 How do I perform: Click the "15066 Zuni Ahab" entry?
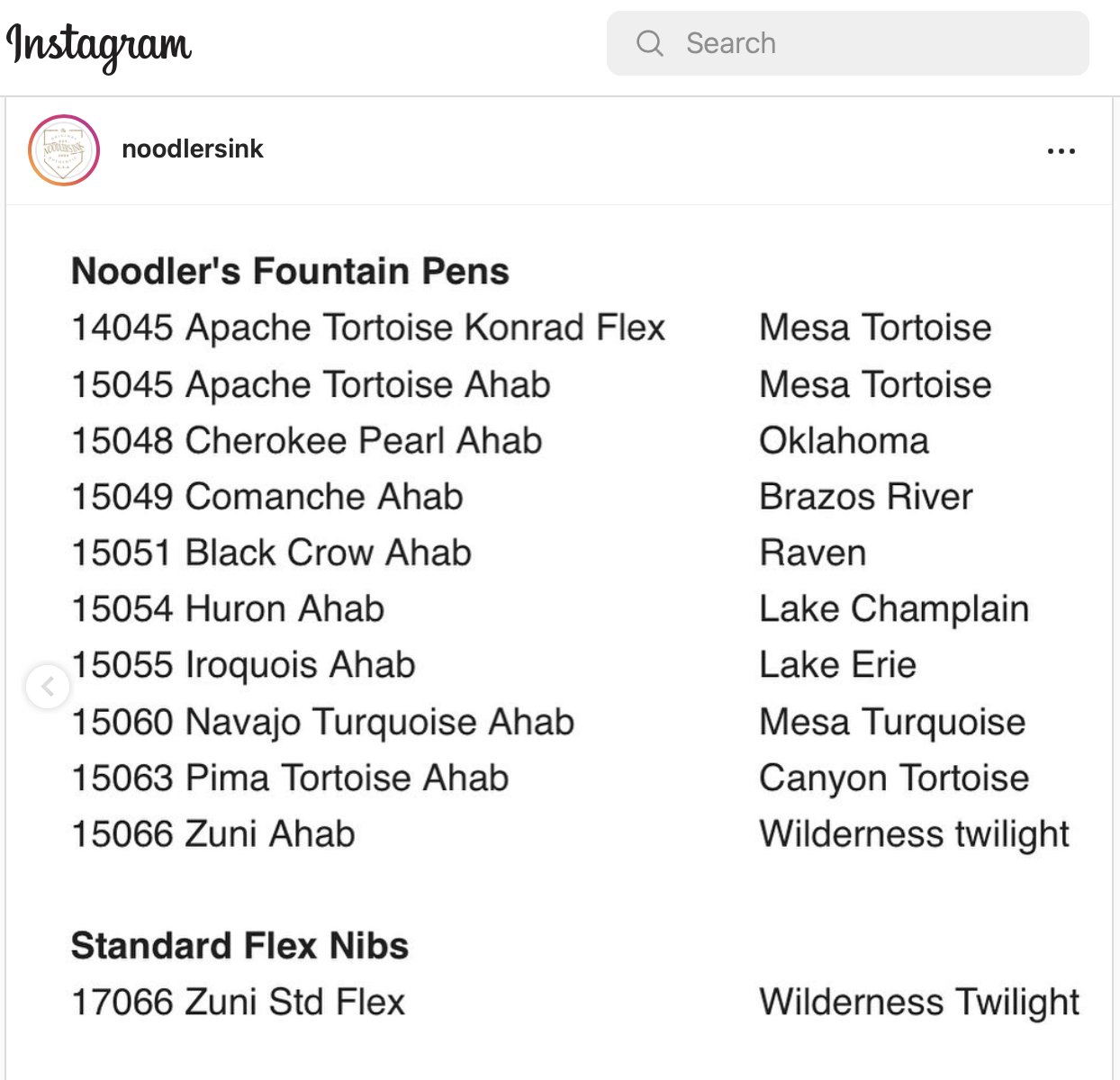click(213, 834)
